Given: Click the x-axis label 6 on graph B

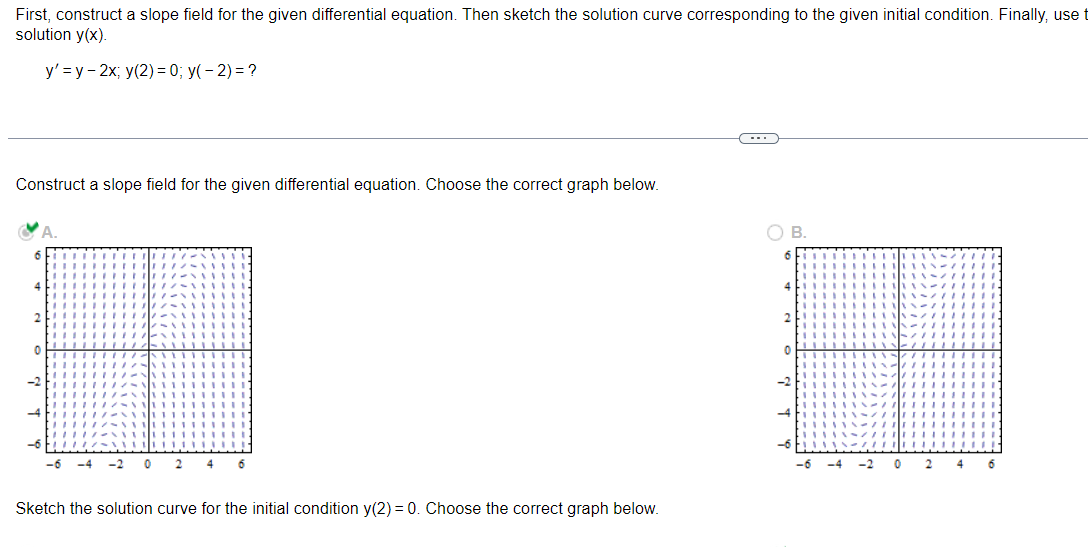Looking at the screenshot, I should point(991,464).
